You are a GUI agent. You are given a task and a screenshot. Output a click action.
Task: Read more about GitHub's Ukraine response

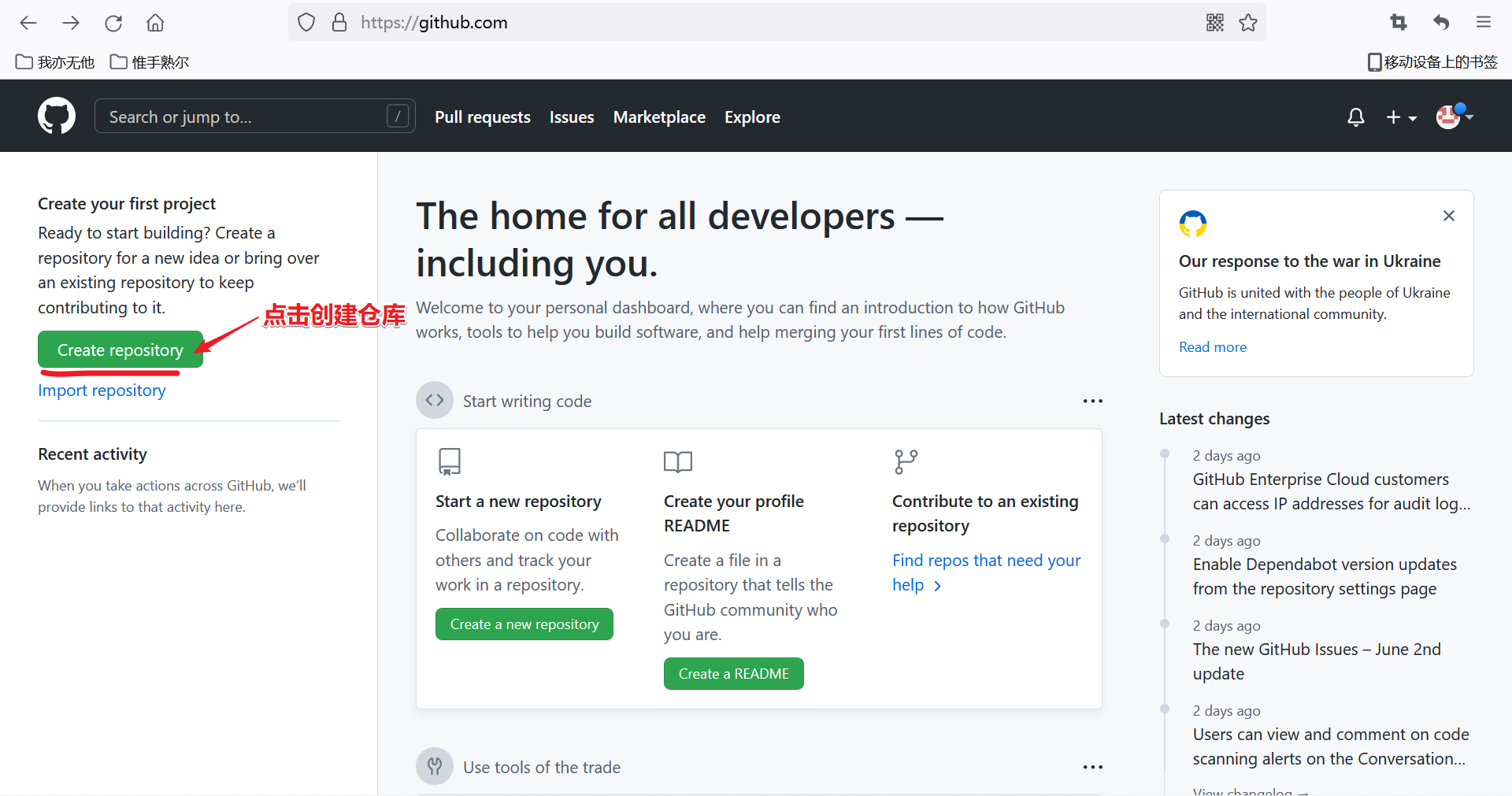click(1212, 346)
